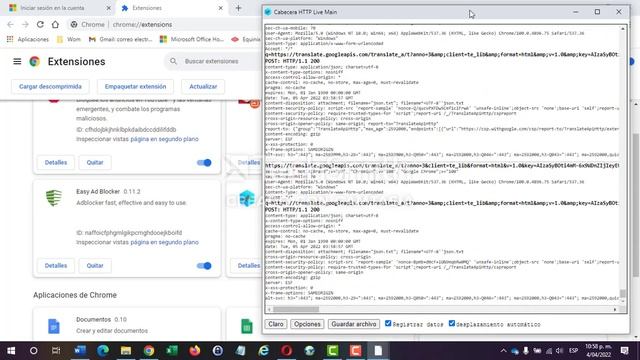The height and width of the screenshot is (360, 640).
Task: Reload the Chrome extensions page
Action: point(40,24)
